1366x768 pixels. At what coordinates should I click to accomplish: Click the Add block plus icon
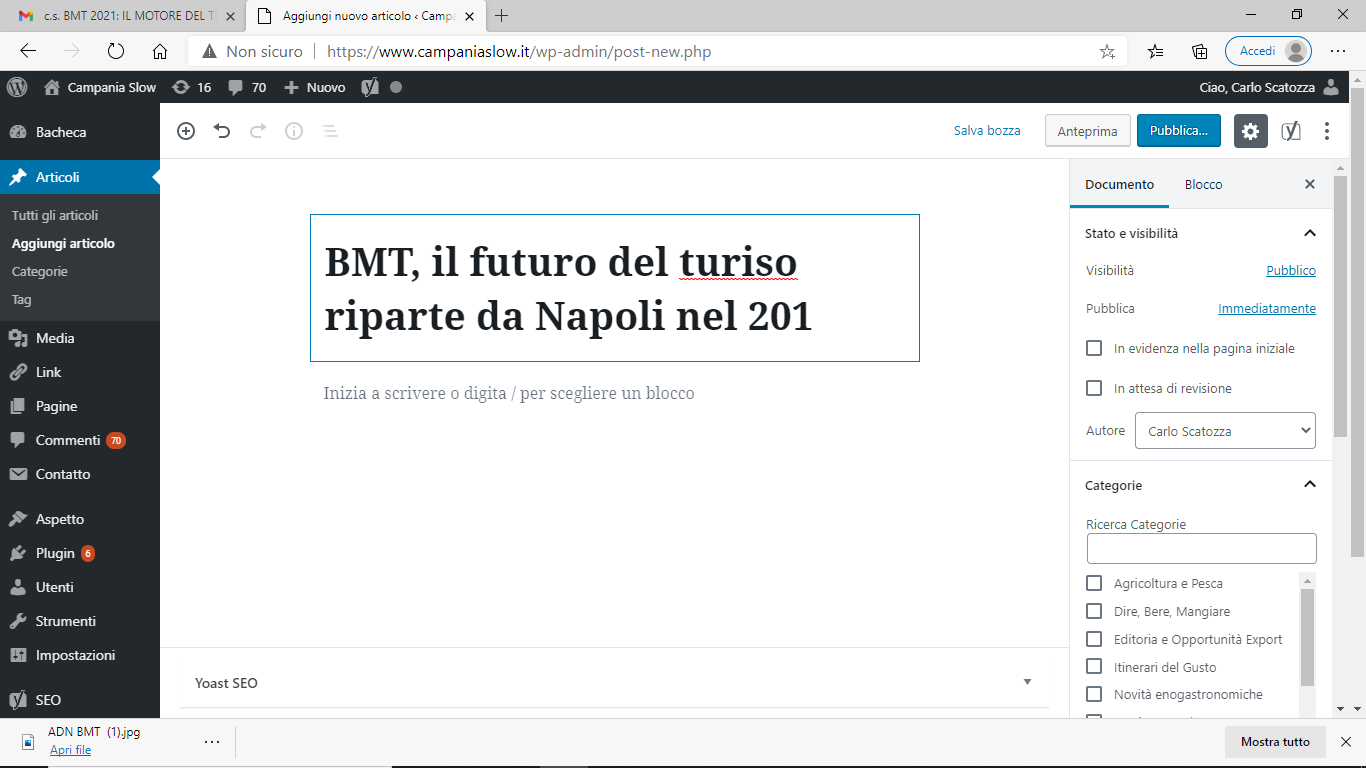click(x=186, y=131)
